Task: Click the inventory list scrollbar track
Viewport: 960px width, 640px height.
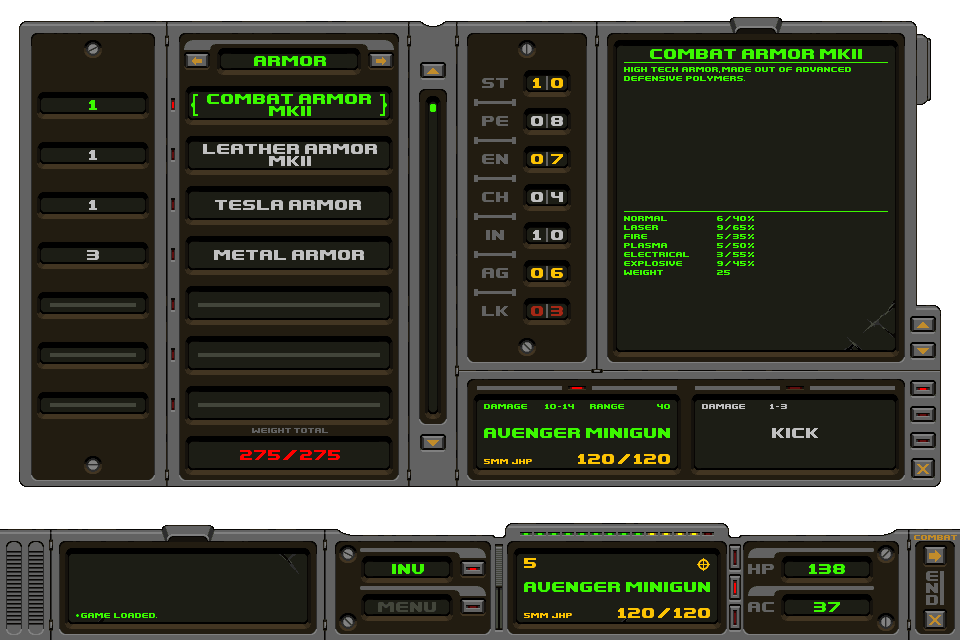Action: click(x=433, y=257)
